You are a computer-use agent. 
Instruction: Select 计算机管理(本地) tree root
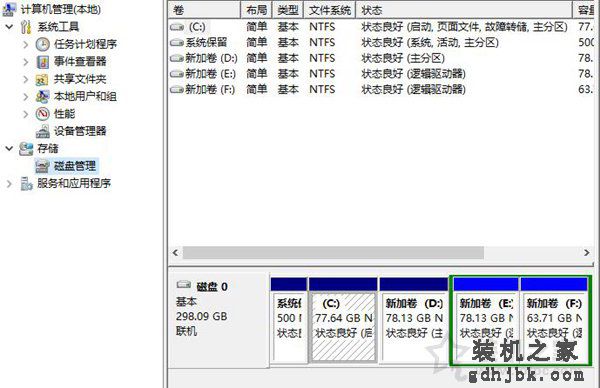click(x=61, y=9)
